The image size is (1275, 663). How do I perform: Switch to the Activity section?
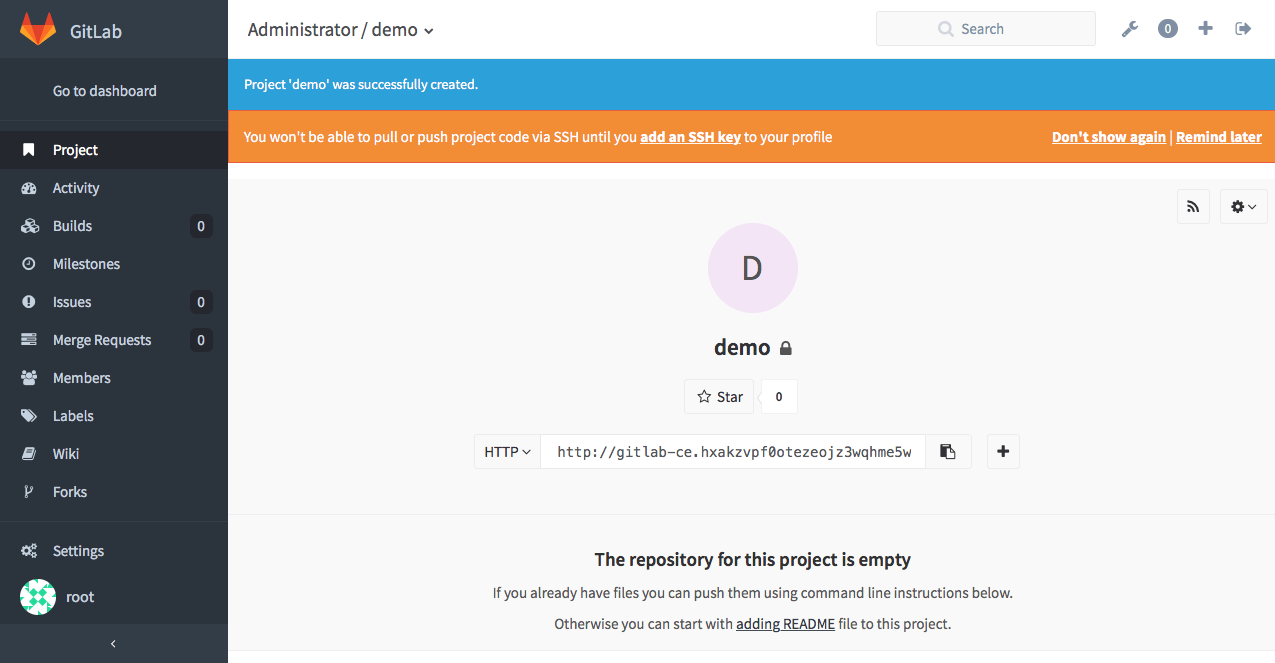coord(75,187)
